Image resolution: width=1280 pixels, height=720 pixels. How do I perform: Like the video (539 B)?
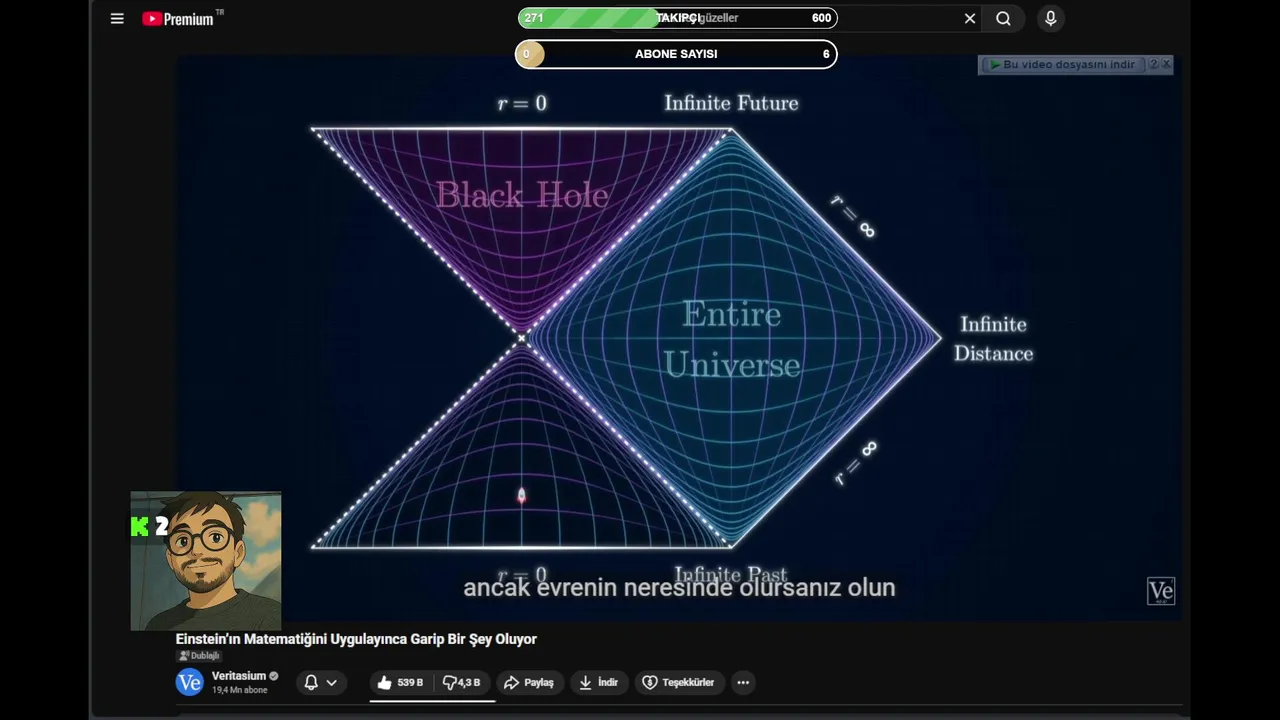(400, 682)
